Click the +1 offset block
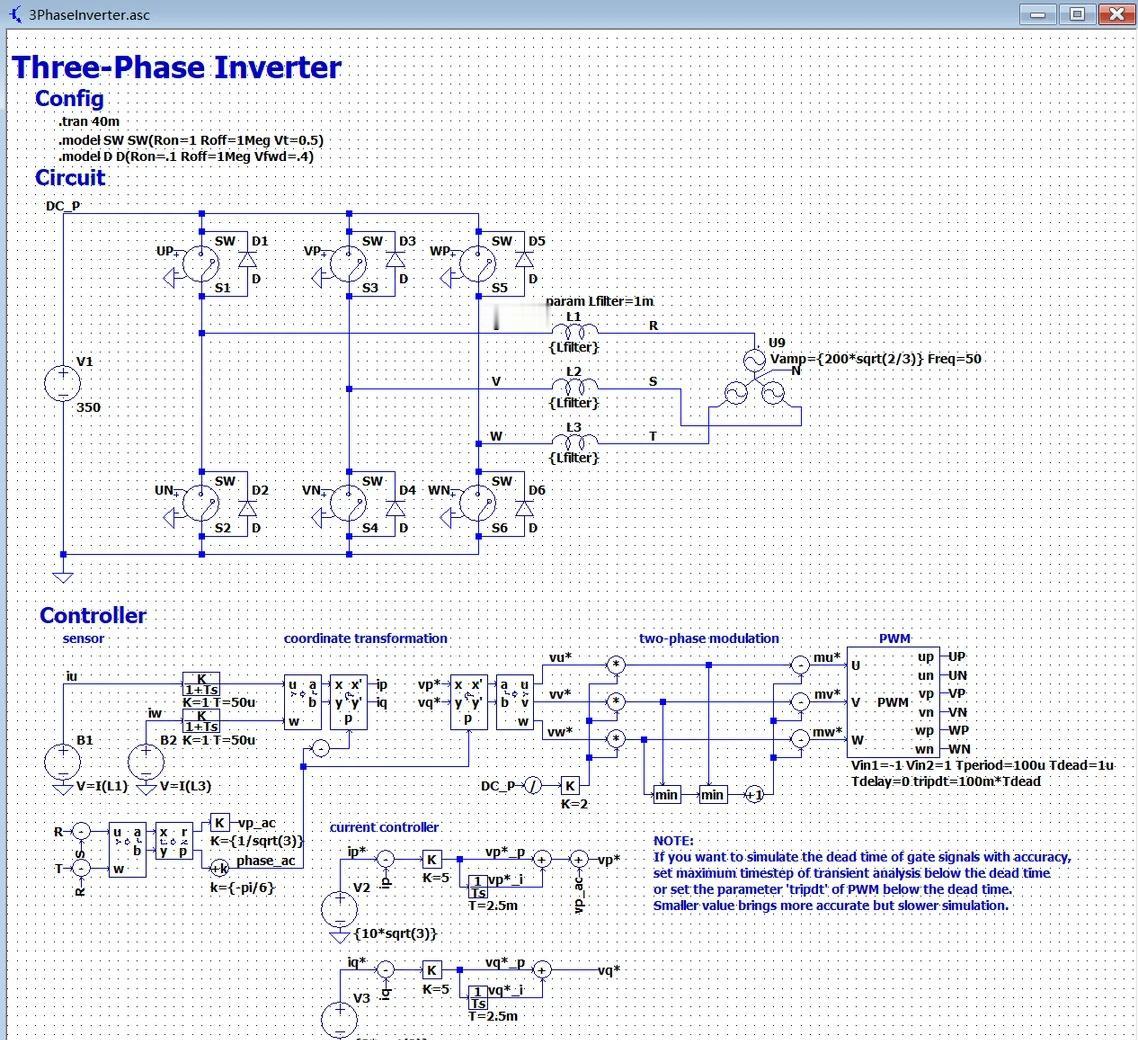This screenshot has width=1138, height=1040. coord(754,795)
